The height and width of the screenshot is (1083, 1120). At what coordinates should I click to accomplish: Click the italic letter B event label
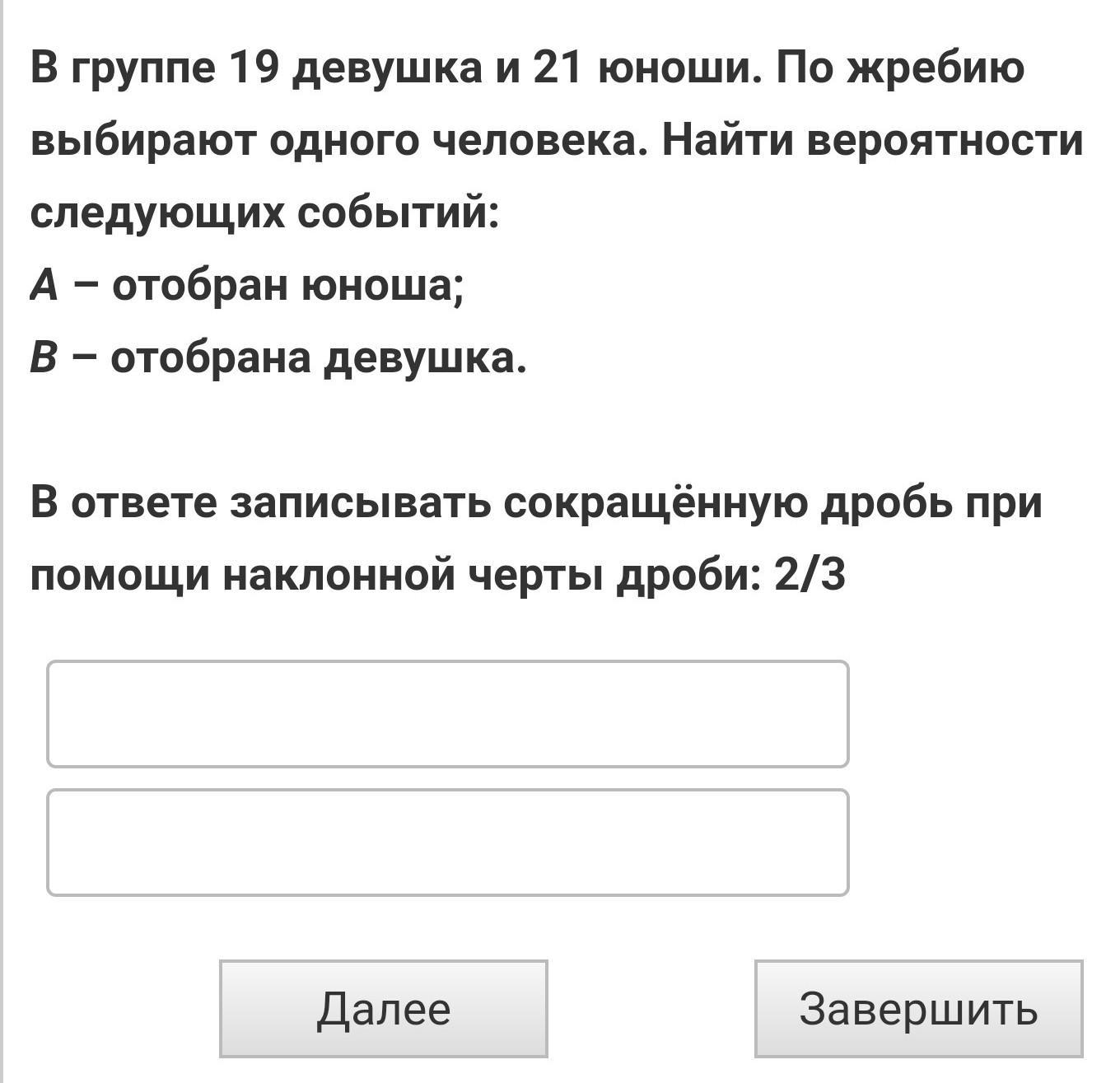coord(44,358)
